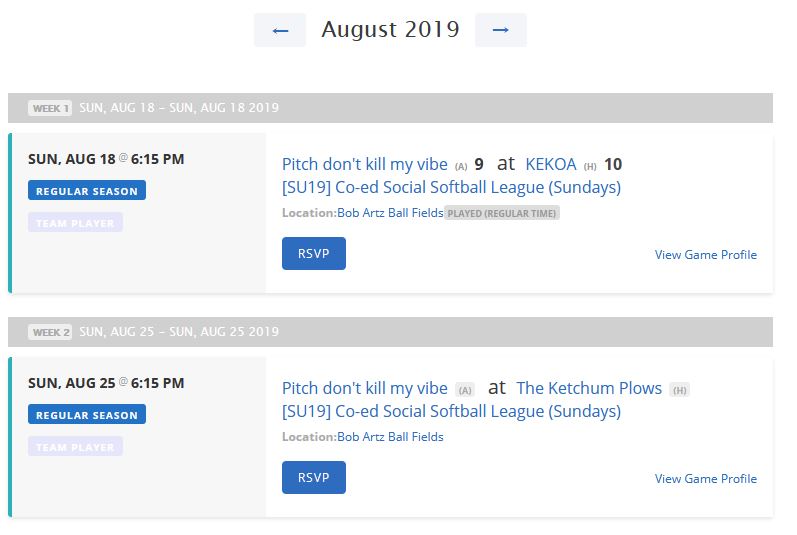Click the Regular Season badge on Aug 25
Image resolution: width=797 pixels, height=535 pixels.
coord(87,415)
